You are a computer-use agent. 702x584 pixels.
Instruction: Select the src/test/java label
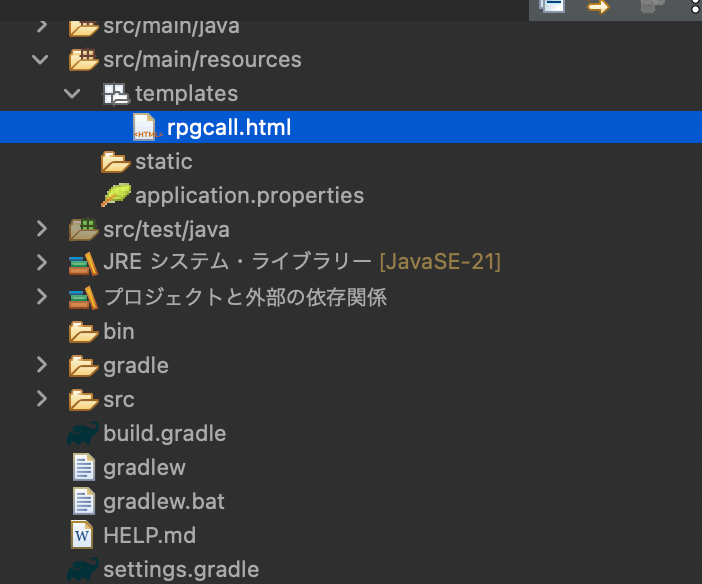(x=167, y=230)
